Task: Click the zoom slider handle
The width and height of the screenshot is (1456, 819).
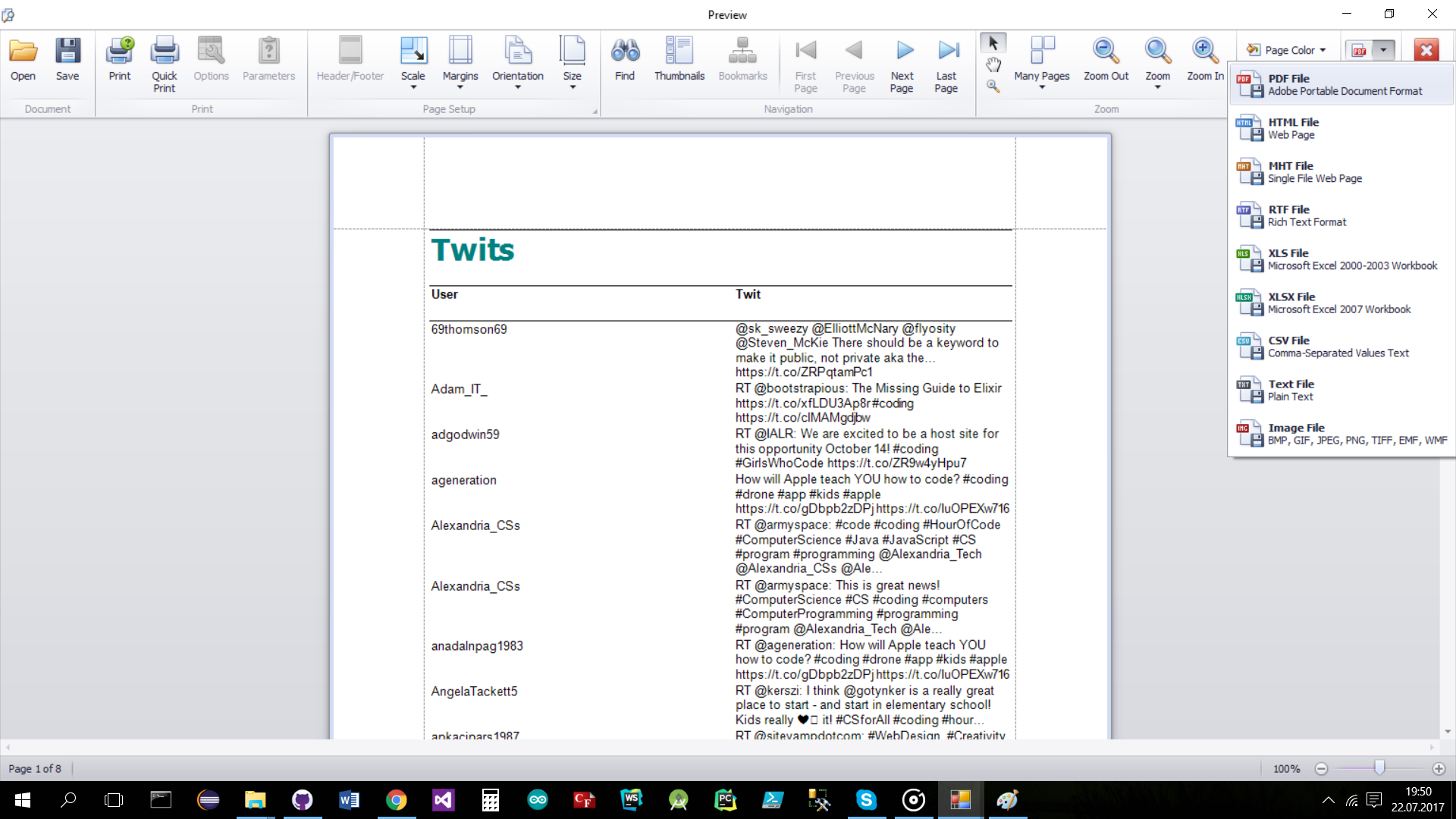Action: pos(1379,768)
